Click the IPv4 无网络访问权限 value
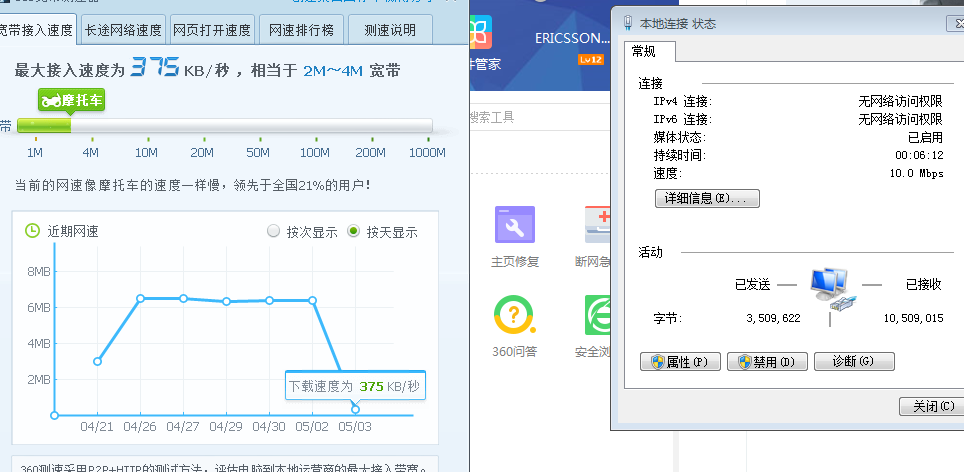The image size is (964, 472). click(x=900, y=101)
